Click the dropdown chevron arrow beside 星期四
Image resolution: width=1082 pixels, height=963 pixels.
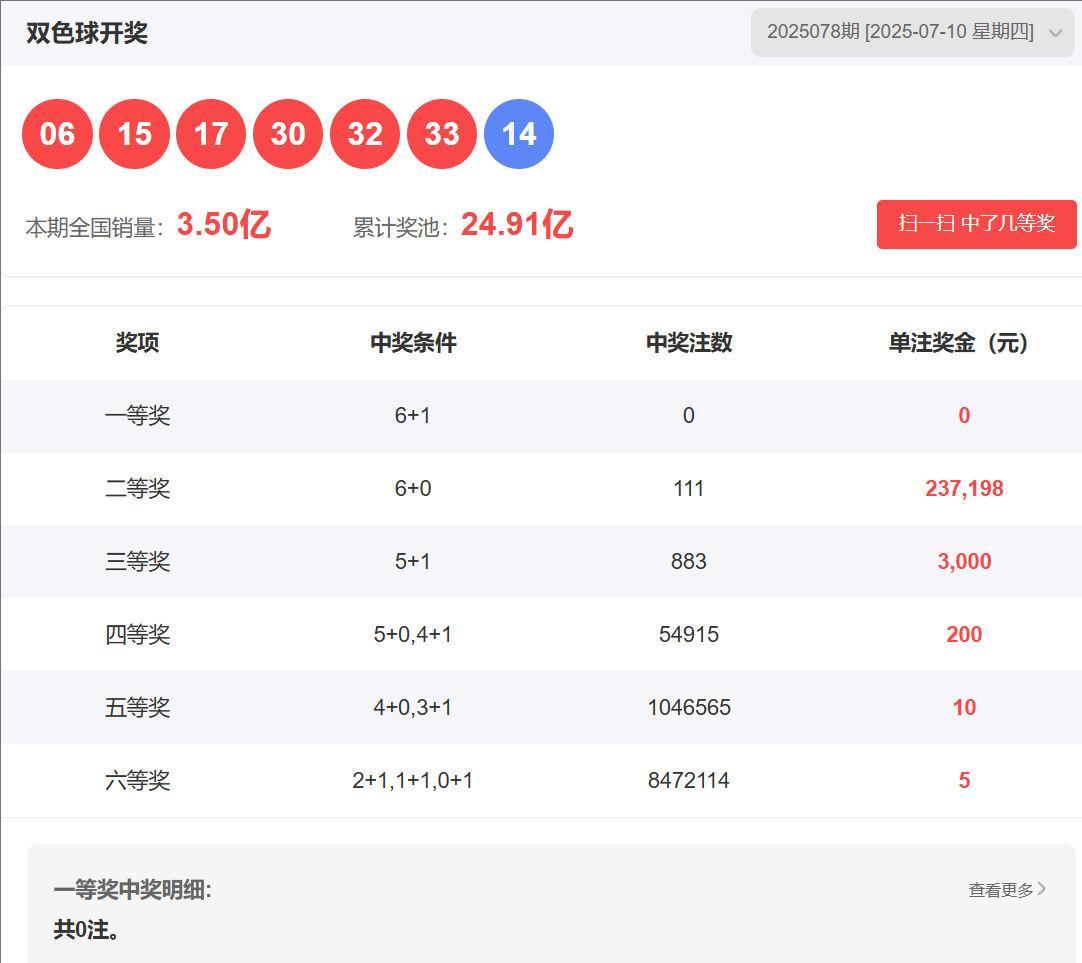1055,33
